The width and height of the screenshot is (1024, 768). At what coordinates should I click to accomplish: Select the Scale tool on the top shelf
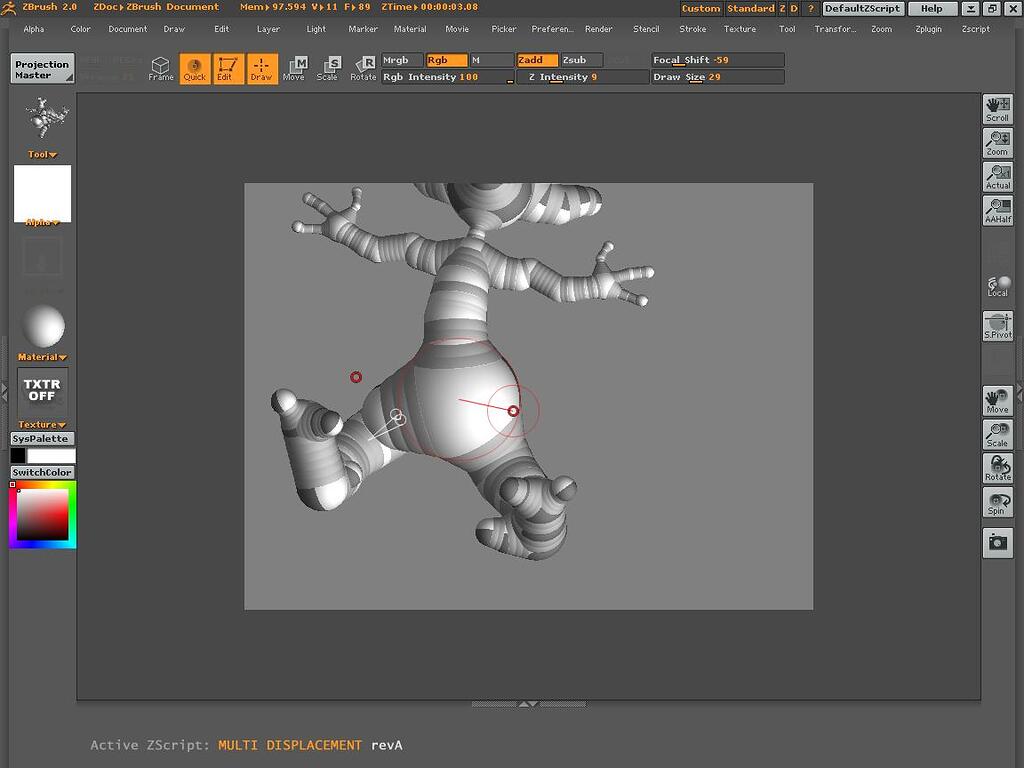[x=328, y=68]
